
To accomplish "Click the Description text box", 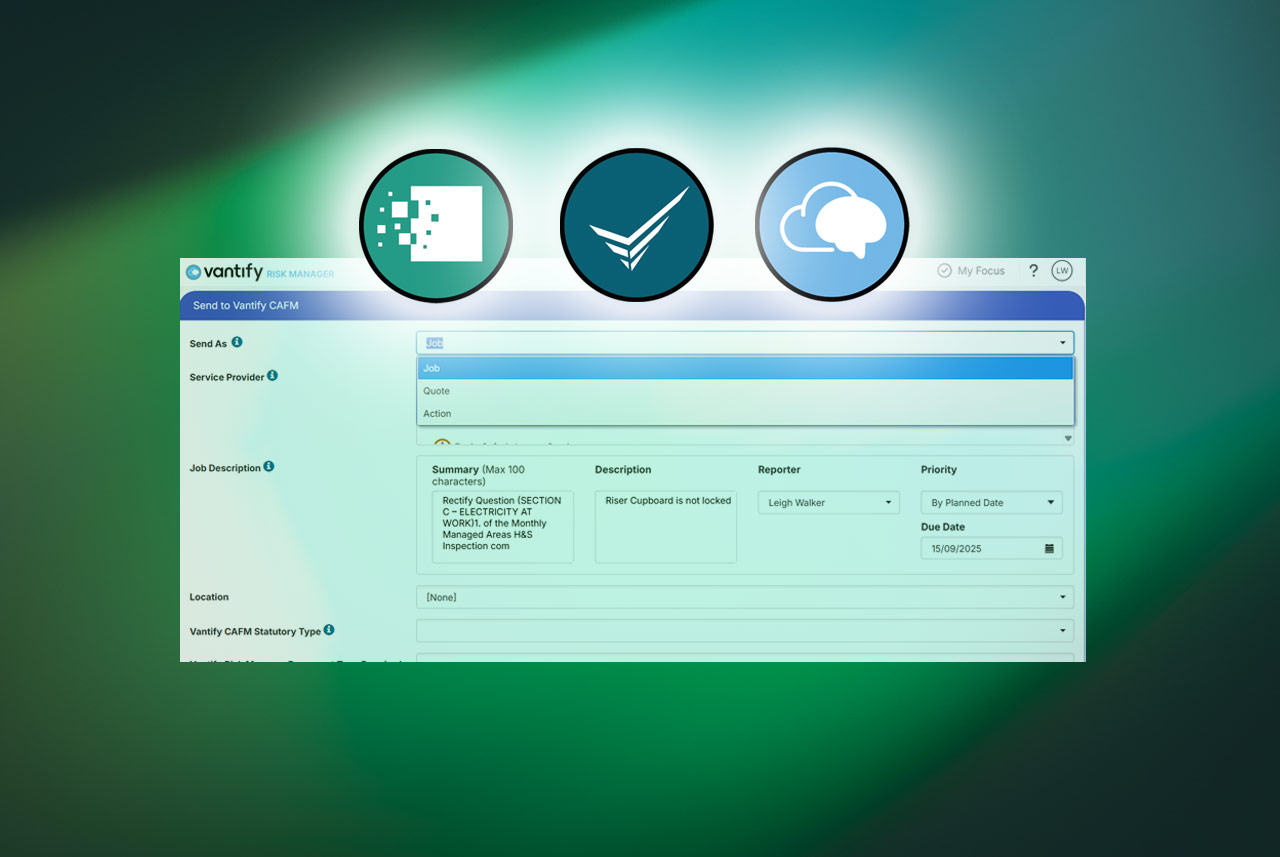I will [665, 527].
